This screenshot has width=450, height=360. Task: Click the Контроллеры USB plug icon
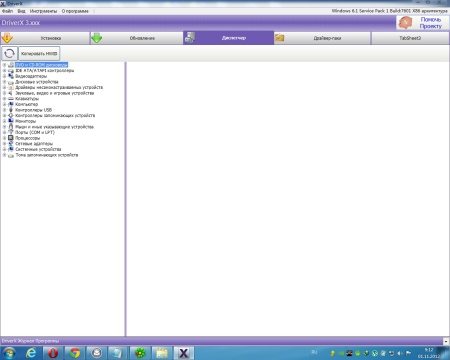click(x=11, y=110)
